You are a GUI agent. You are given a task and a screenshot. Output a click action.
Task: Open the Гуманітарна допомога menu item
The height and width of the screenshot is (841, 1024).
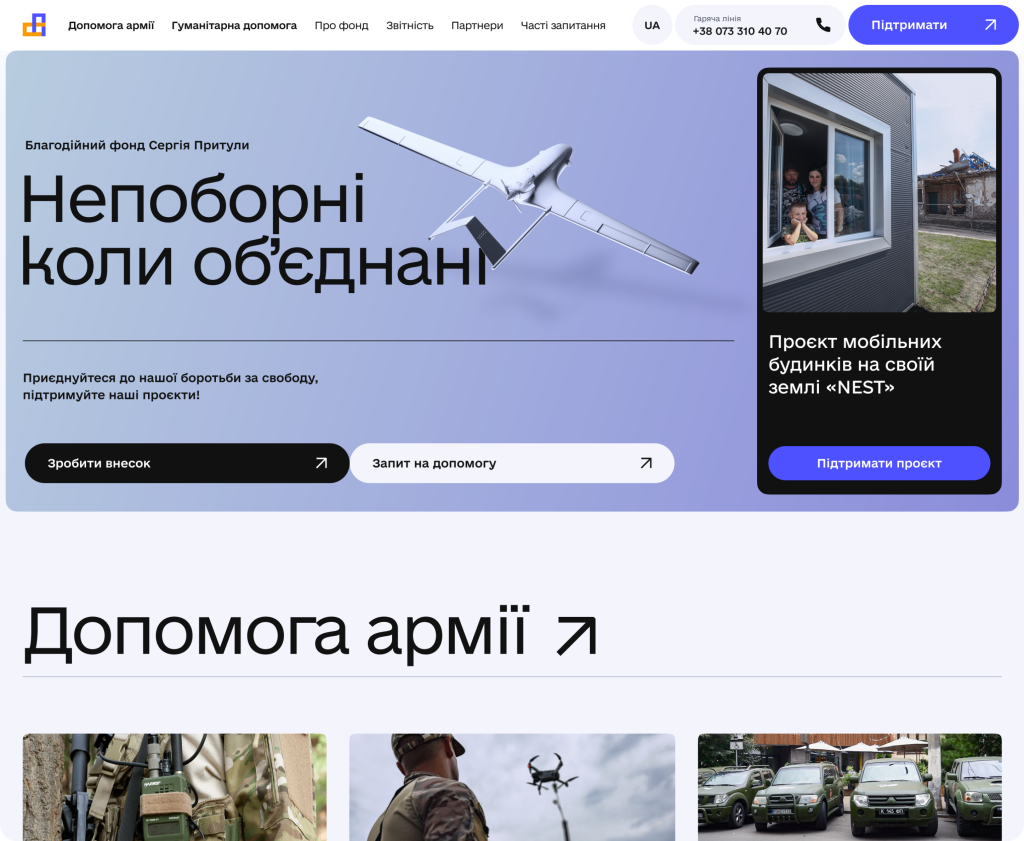click(234, 25)
